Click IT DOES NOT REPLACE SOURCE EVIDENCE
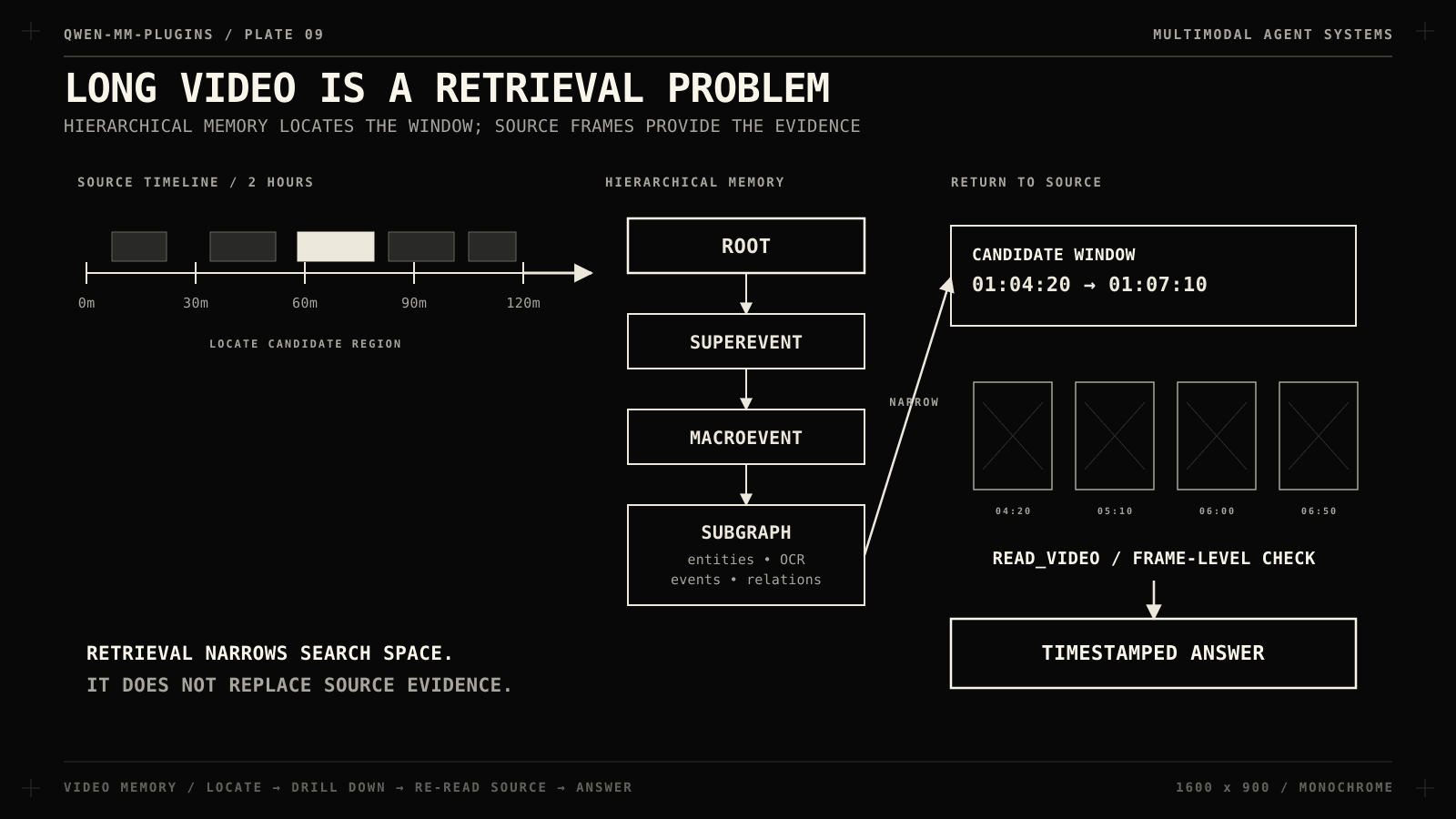1456x819 pixels. pyautogui.click(x=299, y=685)
